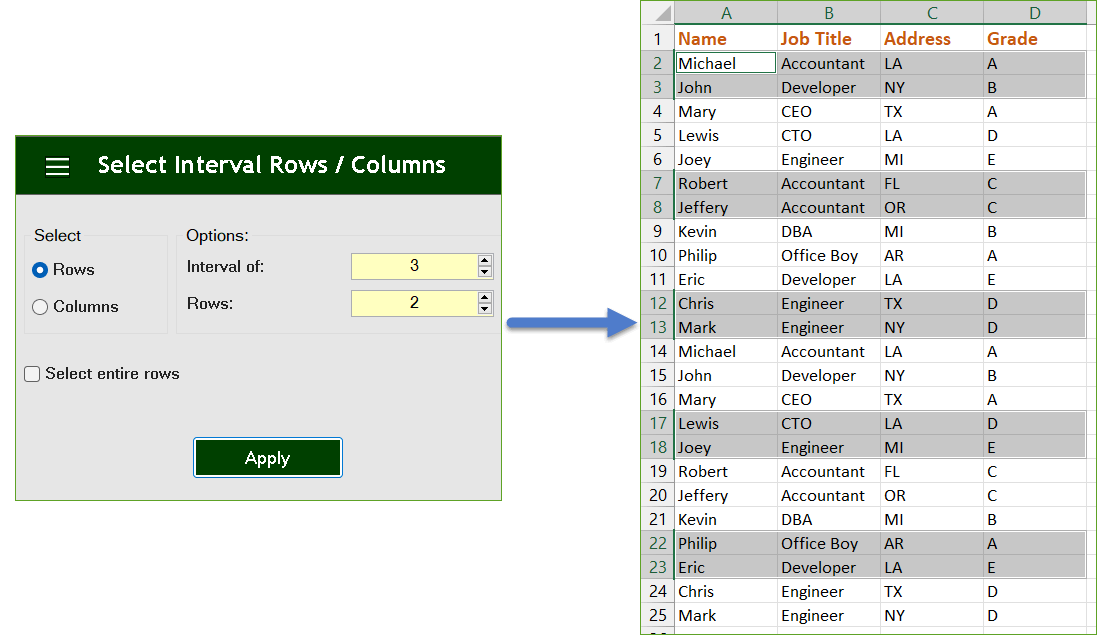Select column C header
Screen dimensions: 1112x635
point(932,13)
